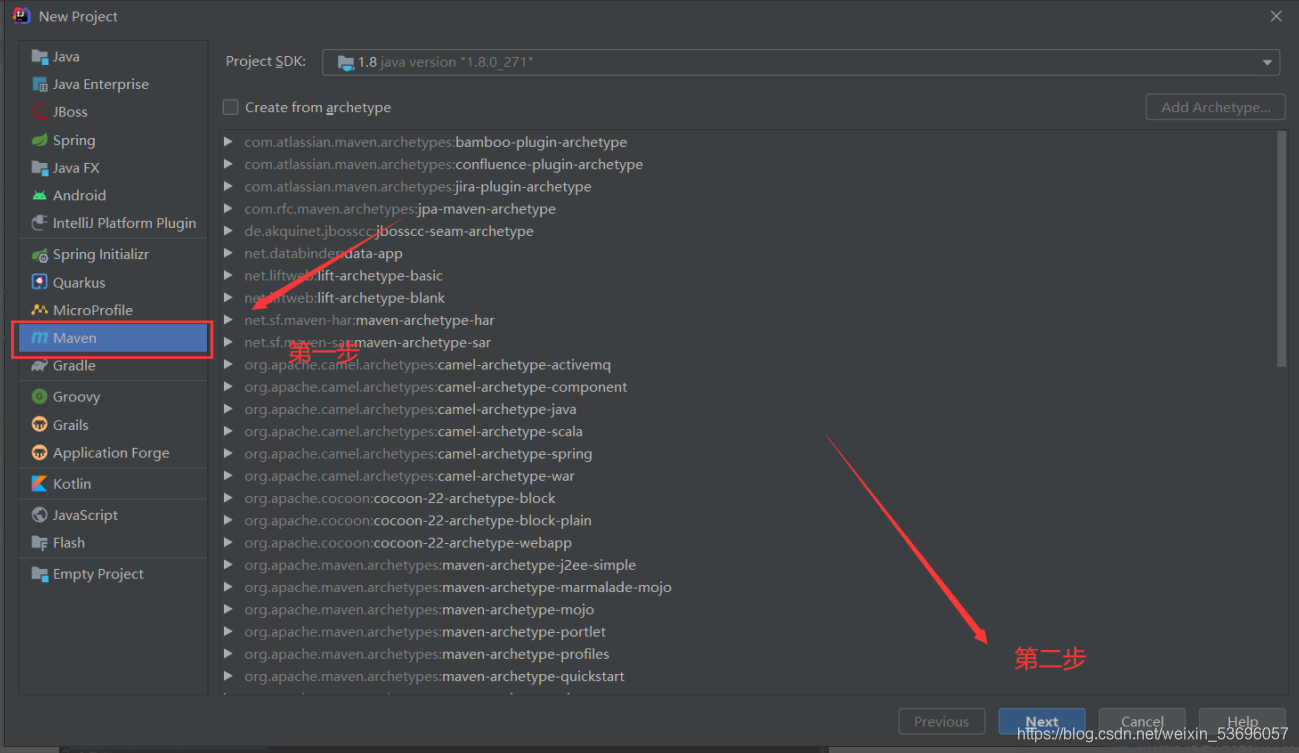Select cocoon-22-archetype-webapp row
This screenshot has height=753, width=1299.
[x=748, y=543]
